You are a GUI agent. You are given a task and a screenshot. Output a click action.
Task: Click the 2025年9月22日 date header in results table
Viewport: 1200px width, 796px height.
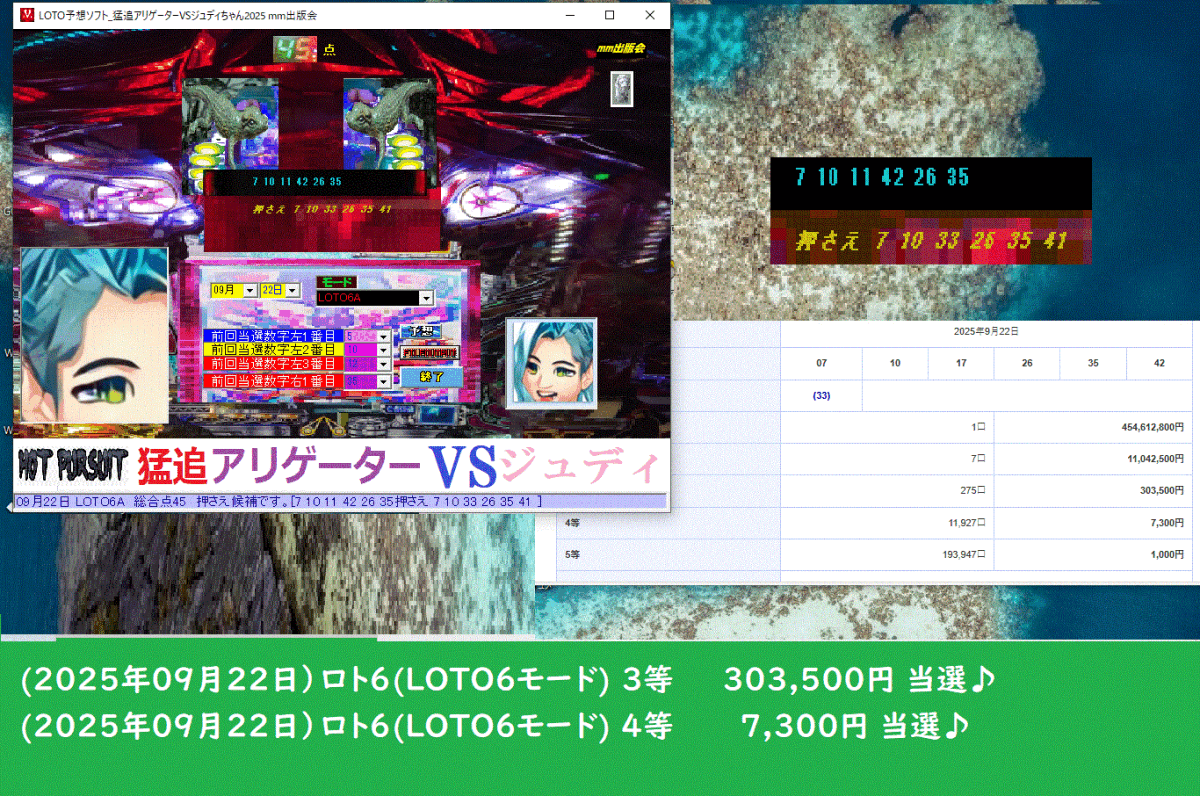click(986, 331)
